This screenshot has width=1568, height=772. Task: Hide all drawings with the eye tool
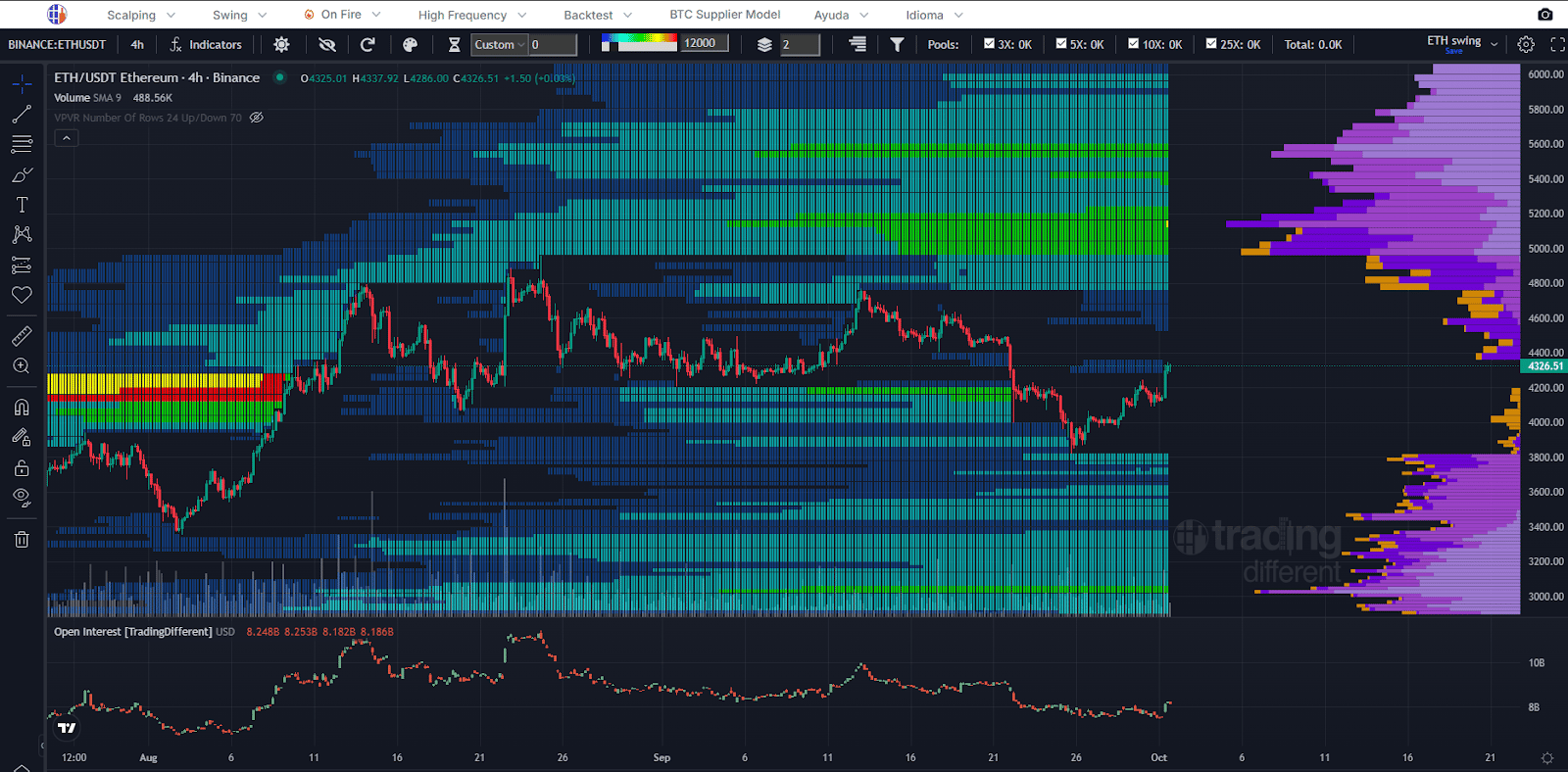click(22, 498)
